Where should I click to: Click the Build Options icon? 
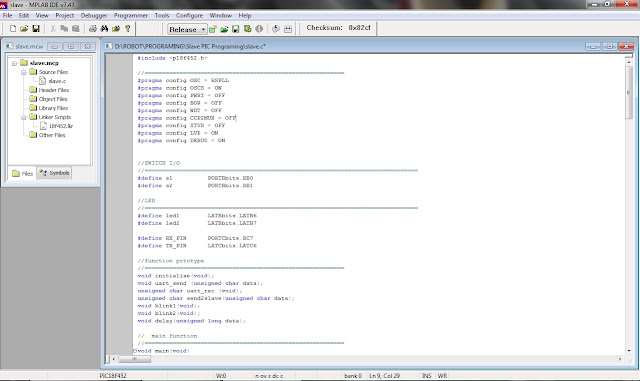click(247, 29)
